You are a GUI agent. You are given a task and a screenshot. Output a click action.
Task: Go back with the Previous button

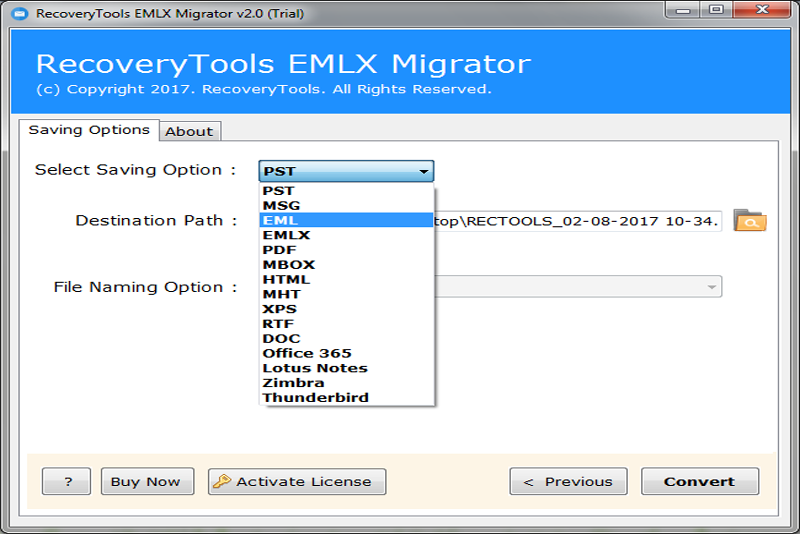[568, 481]
